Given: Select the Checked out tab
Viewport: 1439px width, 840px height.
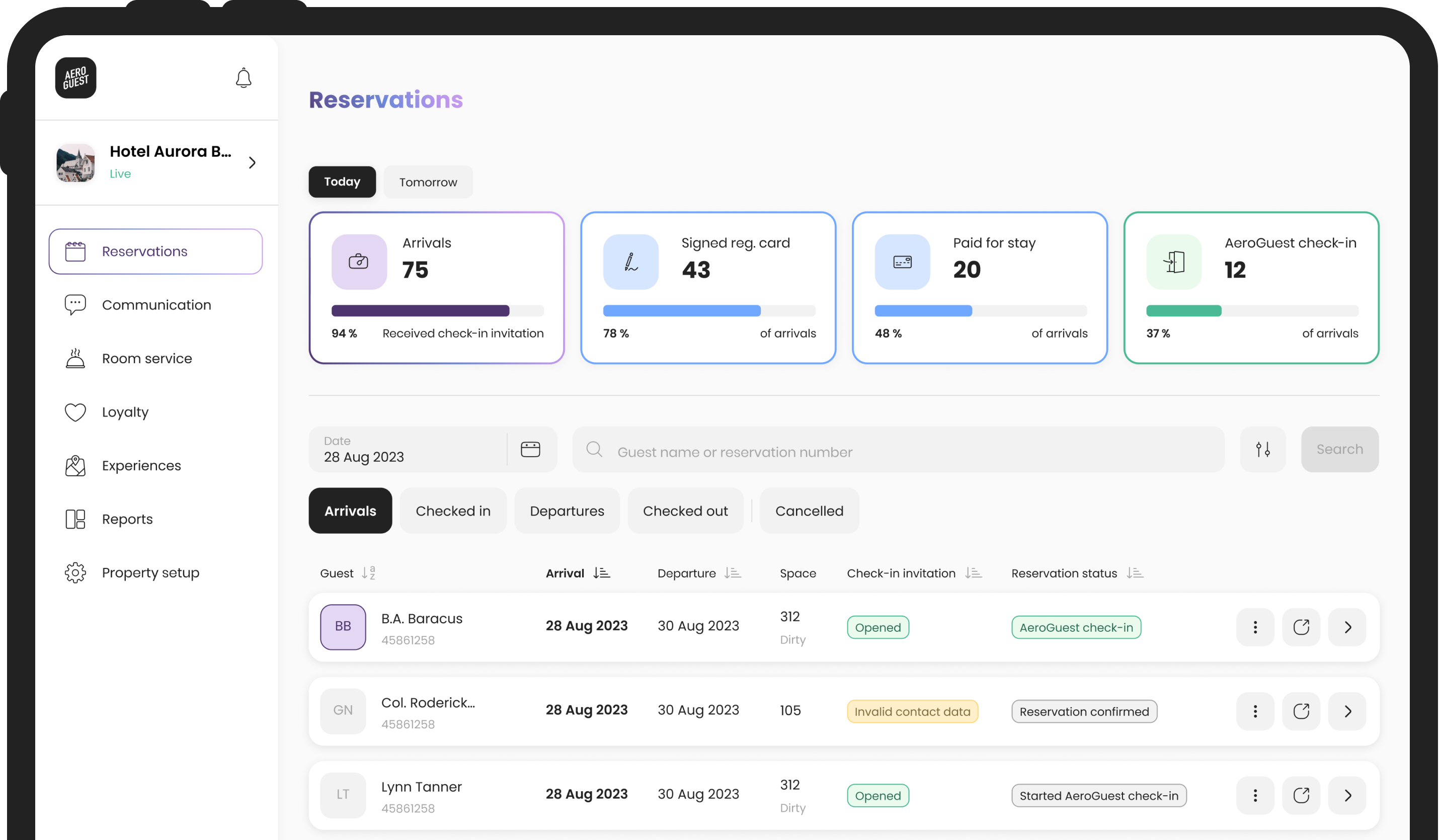Looking at the screenshot, I should pos(685,511).
